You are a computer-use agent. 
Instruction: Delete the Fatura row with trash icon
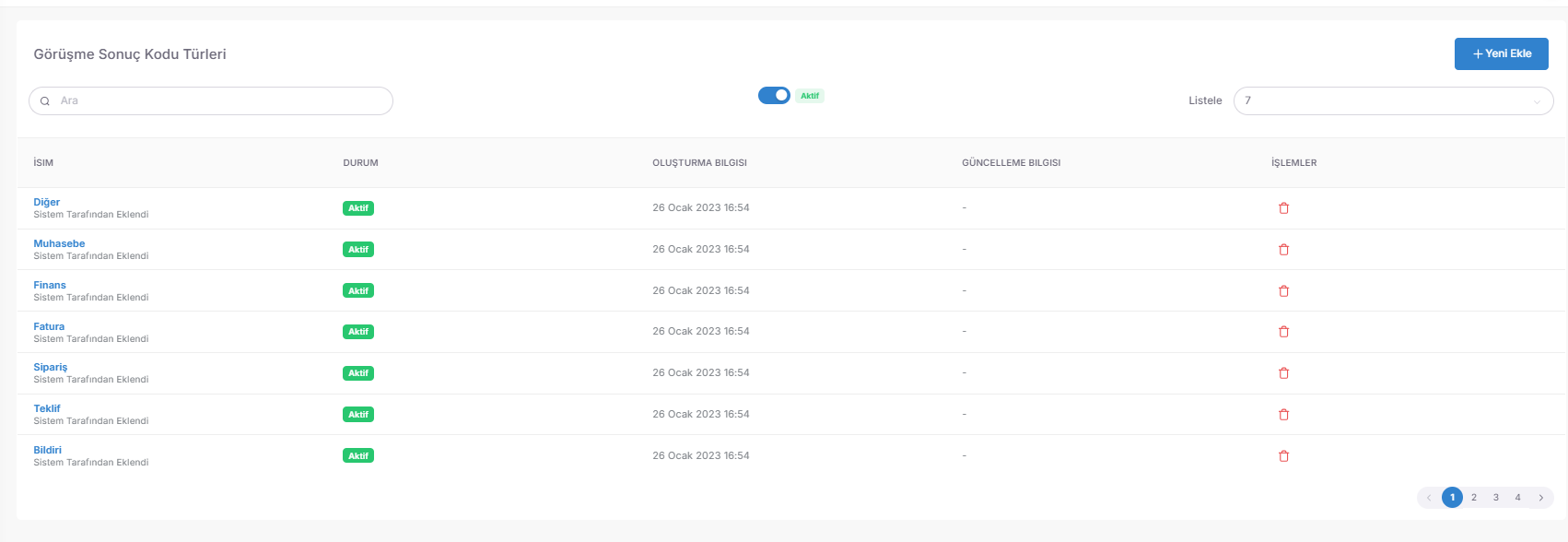(1283, 332)
